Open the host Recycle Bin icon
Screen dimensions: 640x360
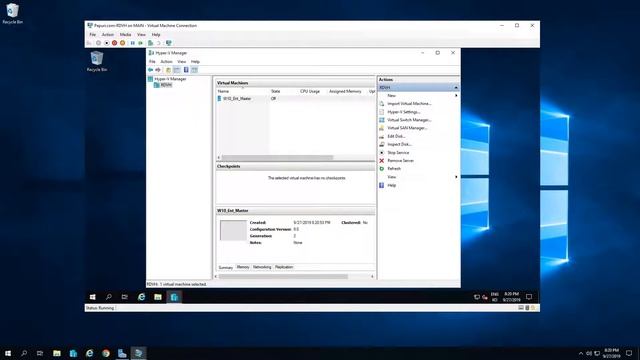coord(13,13)
